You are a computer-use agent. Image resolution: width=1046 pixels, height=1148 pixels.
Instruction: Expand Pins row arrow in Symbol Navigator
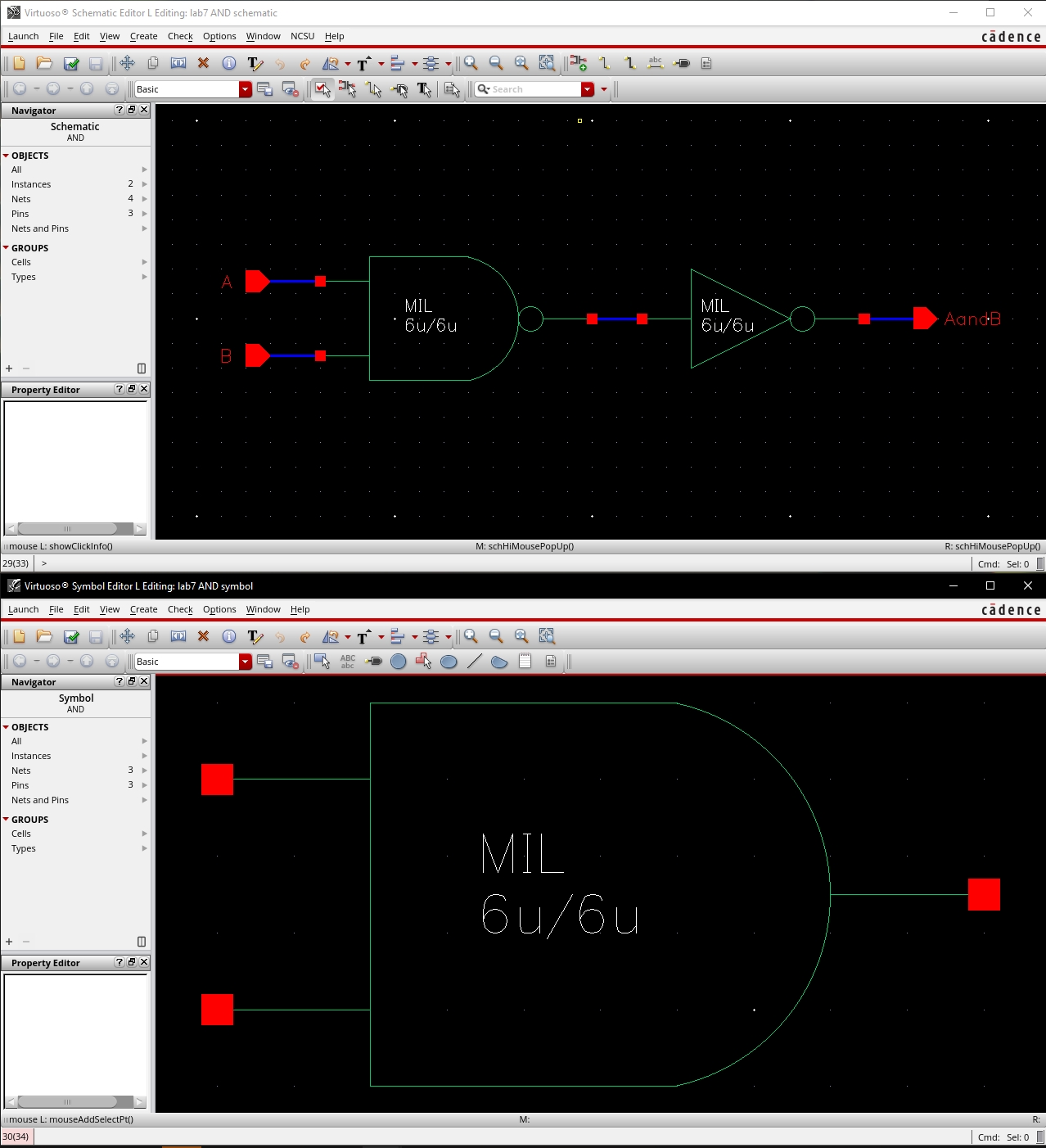144,785
